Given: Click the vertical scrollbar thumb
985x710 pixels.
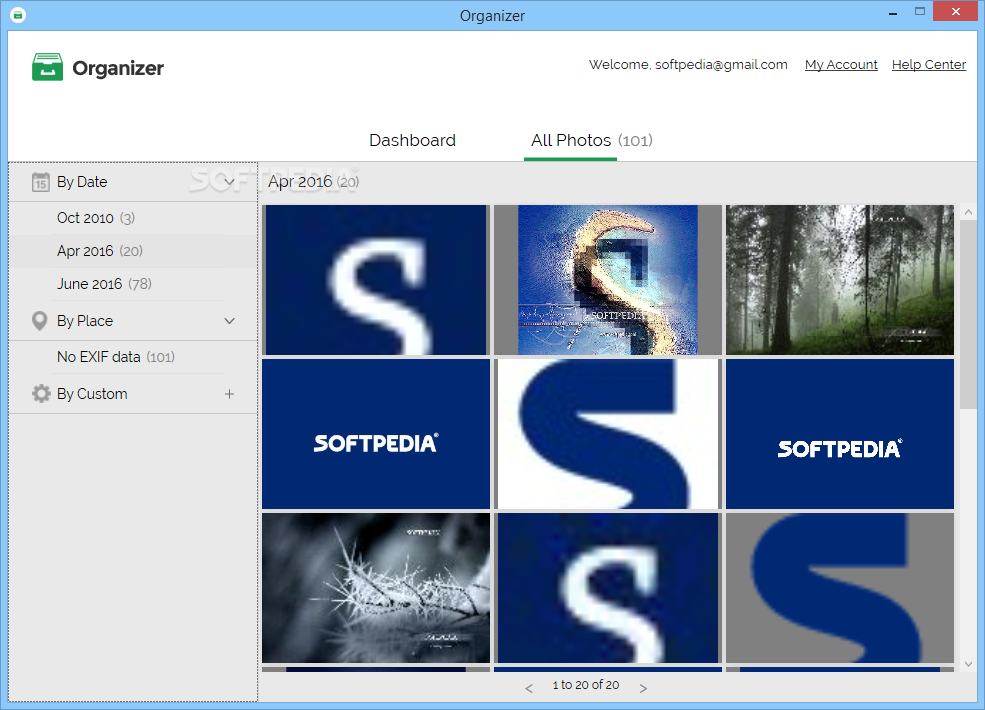Looking at the screenshot, I should (968, 314).
